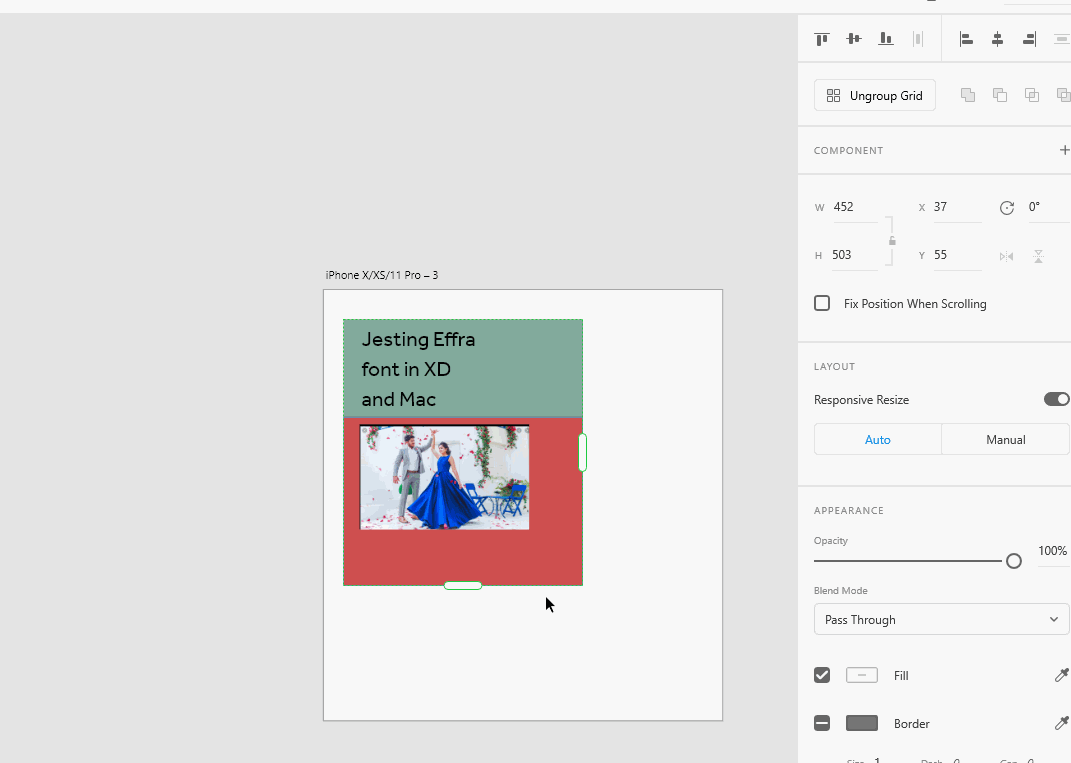The image size is (1071, 763).
Task: Apply Add boolean operation
Action: tap(968, 95)
